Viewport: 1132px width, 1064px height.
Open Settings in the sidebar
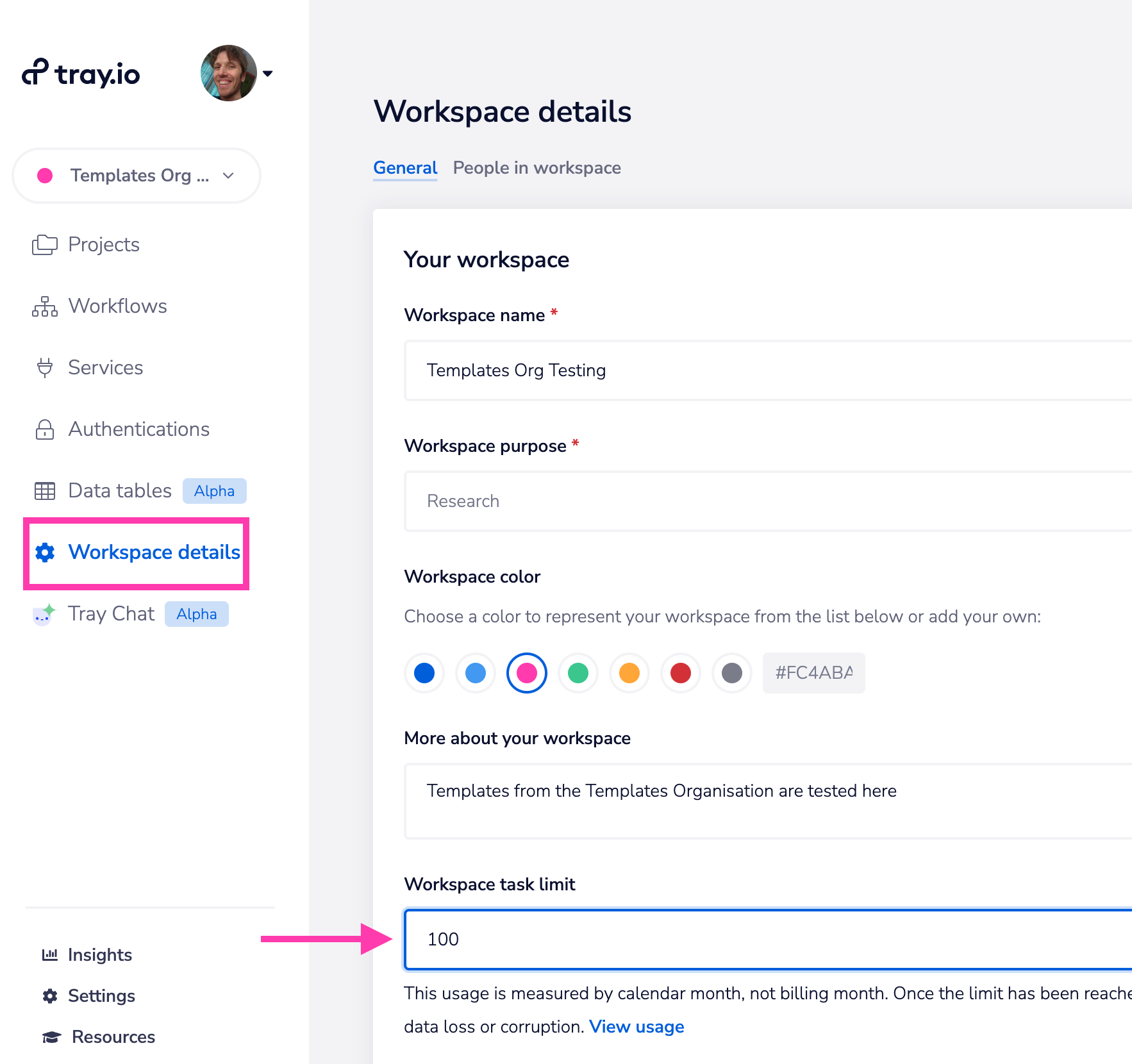coord(101,995)
